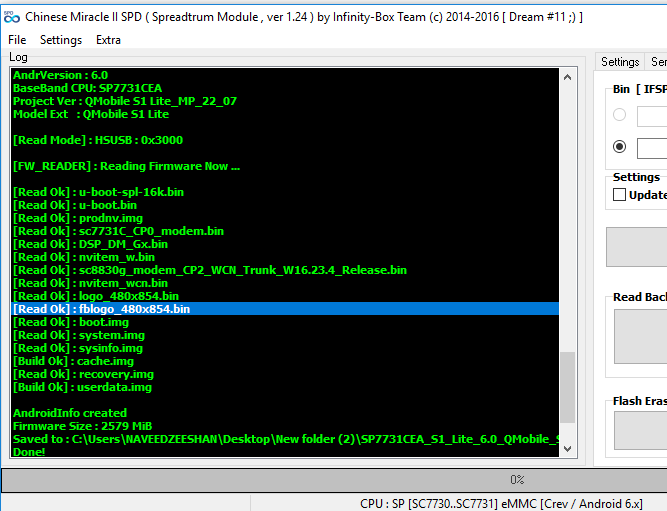Click the log vertical scrollbar thumb
The height and width of the screenshot is (511, 667).
pyautogui.click(x=567, y=387)
